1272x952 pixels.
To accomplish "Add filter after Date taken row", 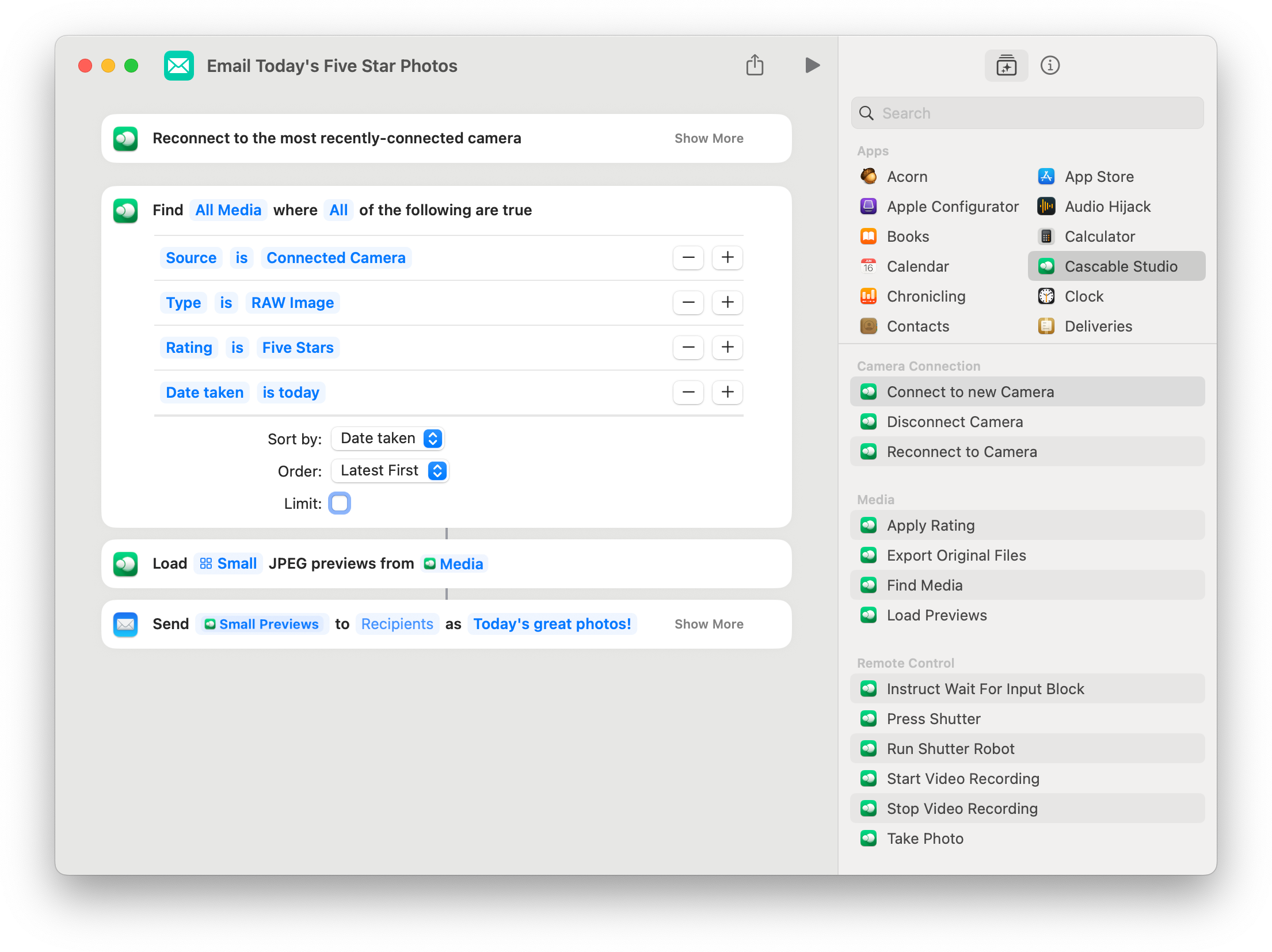I will click(728, 392).
